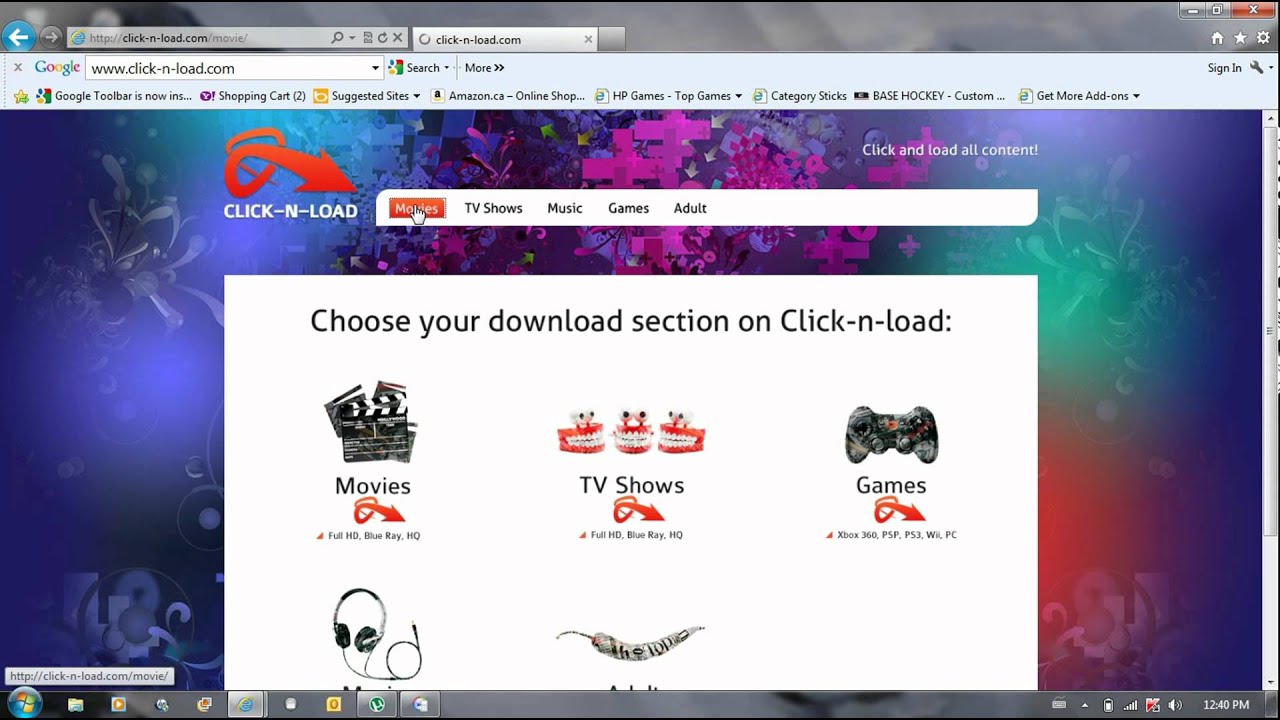1280x720 pixels.
Task: Open a new blank tab button
Action: pos(613,39)
